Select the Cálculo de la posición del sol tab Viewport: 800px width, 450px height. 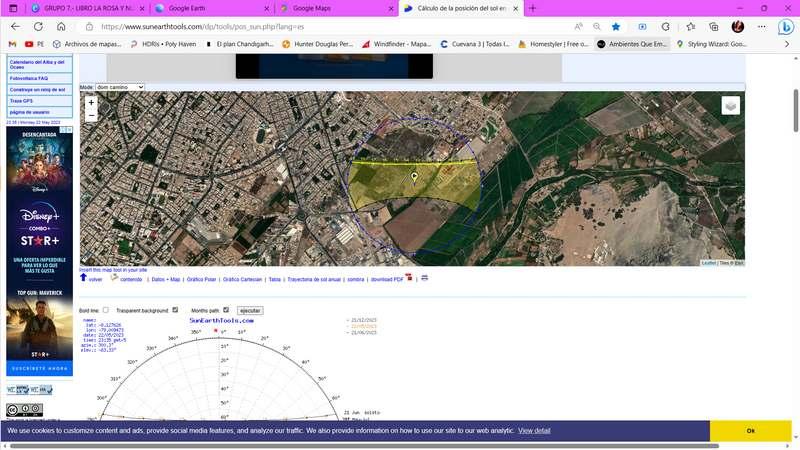coord(461,8)
